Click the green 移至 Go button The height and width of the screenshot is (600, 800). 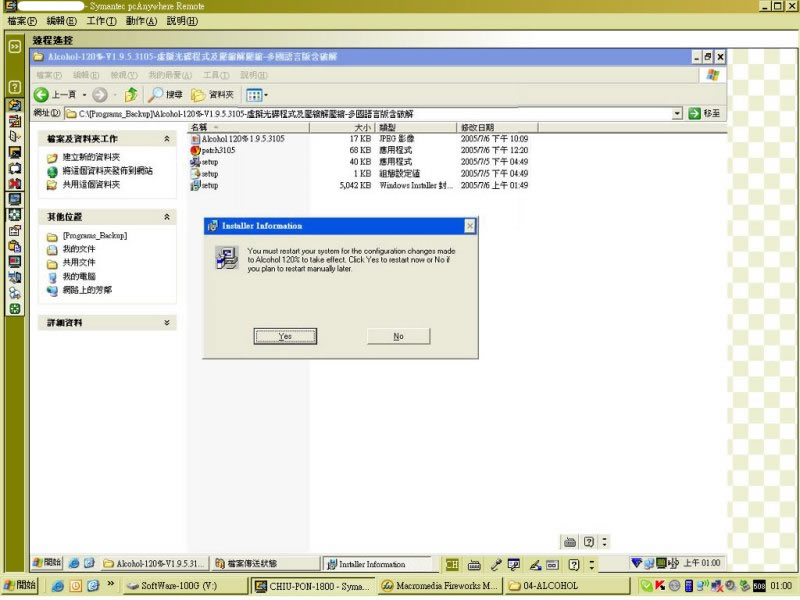pos(704,113)
